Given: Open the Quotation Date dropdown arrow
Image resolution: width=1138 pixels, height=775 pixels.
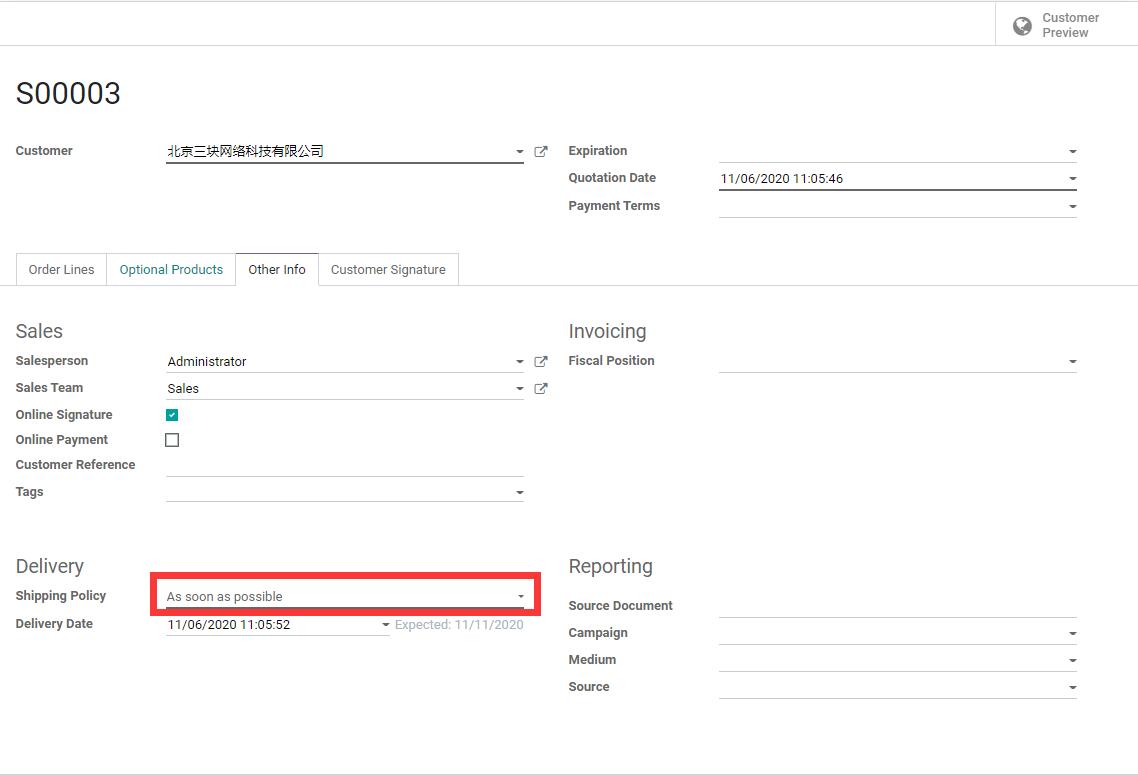Looking at the screenshot, I should pos(1073,179).
